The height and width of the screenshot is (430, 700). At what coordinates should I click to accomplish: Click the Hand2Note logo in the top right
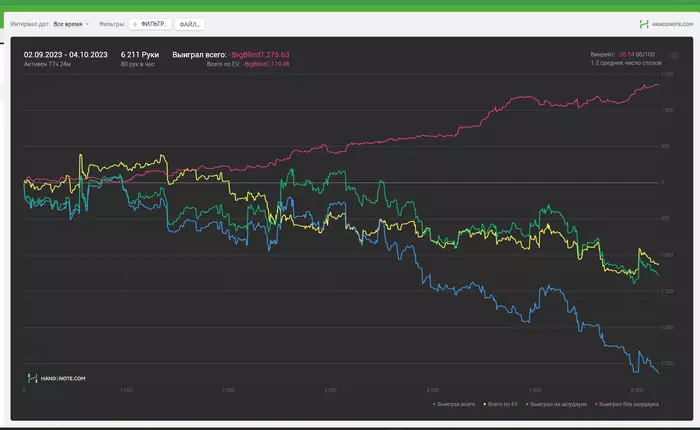(x=666, y=24)
